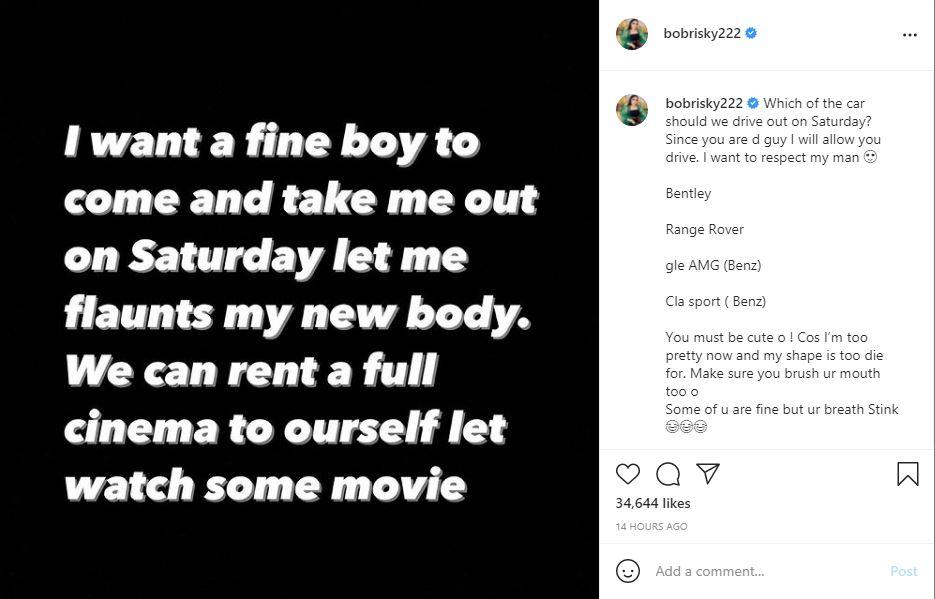The height and width of the screenshot is (599, 935).
Task: Click the verified badge in the post header
Action: (751, 33)
